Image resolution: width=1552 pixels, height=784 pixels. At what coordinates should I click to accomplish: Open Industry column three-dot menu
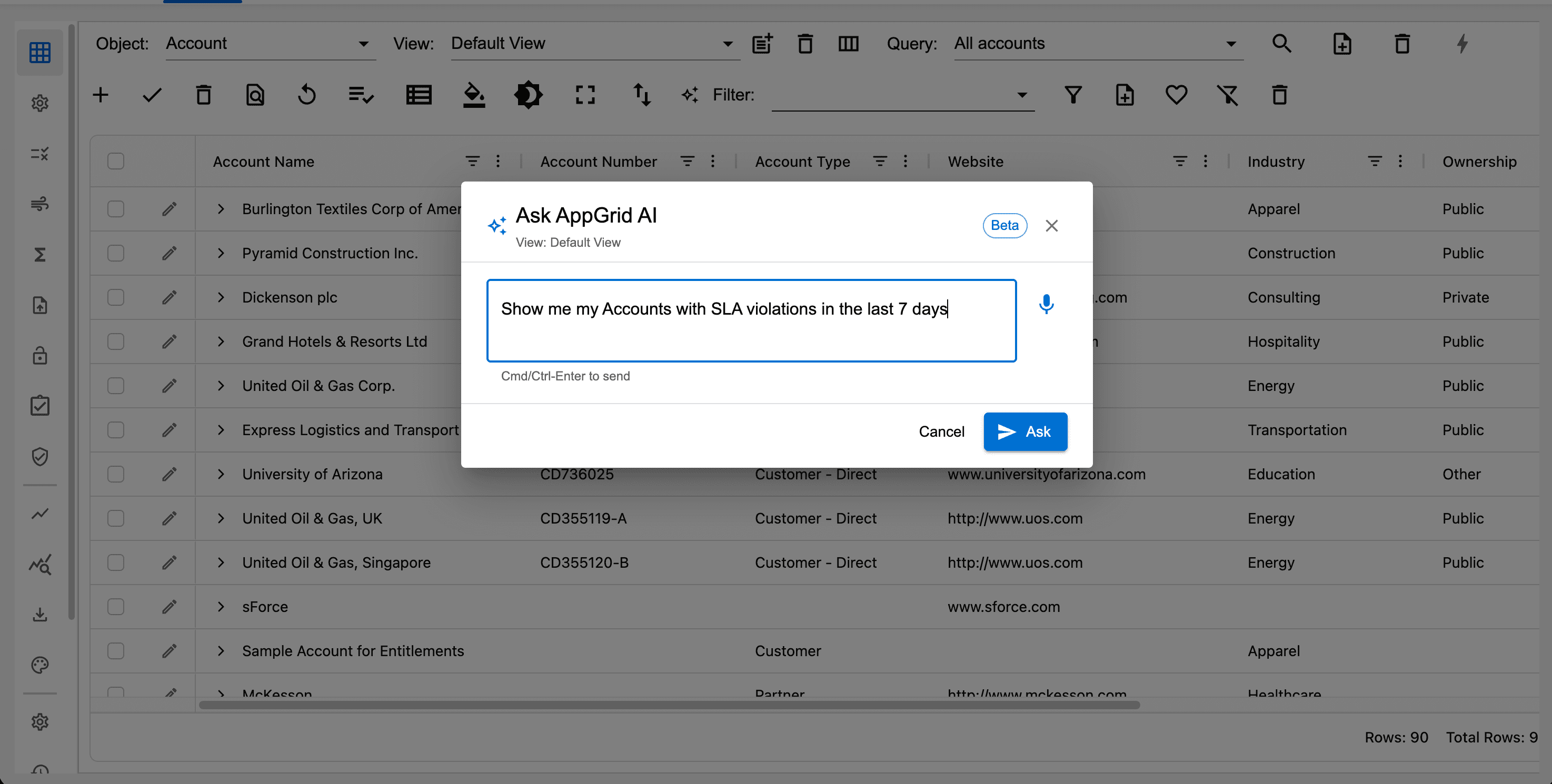click(x=1400, y=162)
